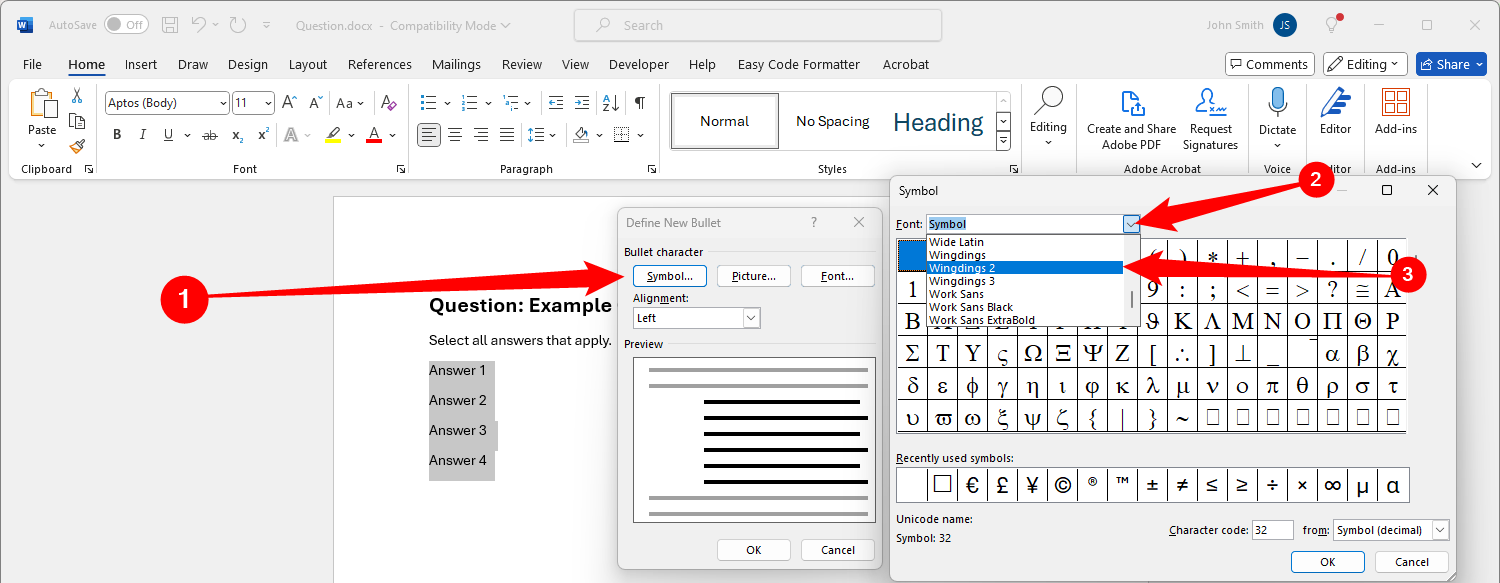Open the Format Painter
The height and width of the screenshot is (583, 1500).
tap(77, 146)
